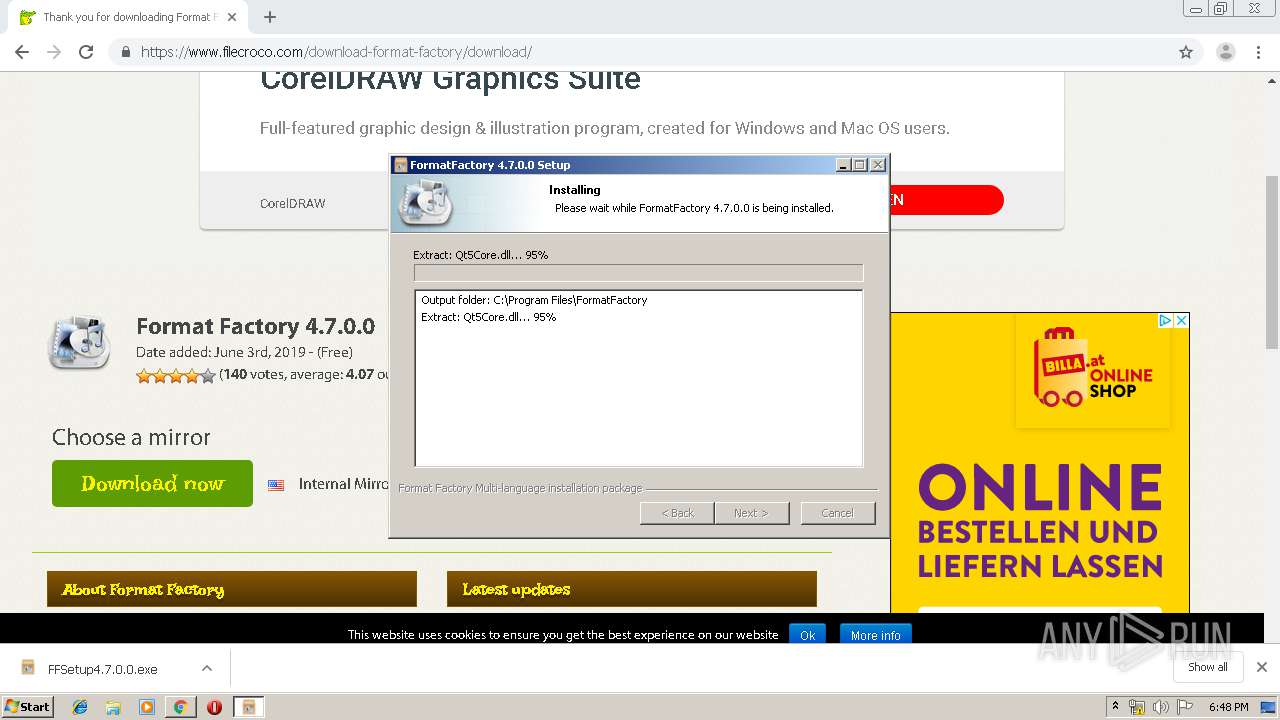The height and width of the screenshot is (720, 1280).
Task: Accept cookies with the Ok button
Action: click(807, 635)
